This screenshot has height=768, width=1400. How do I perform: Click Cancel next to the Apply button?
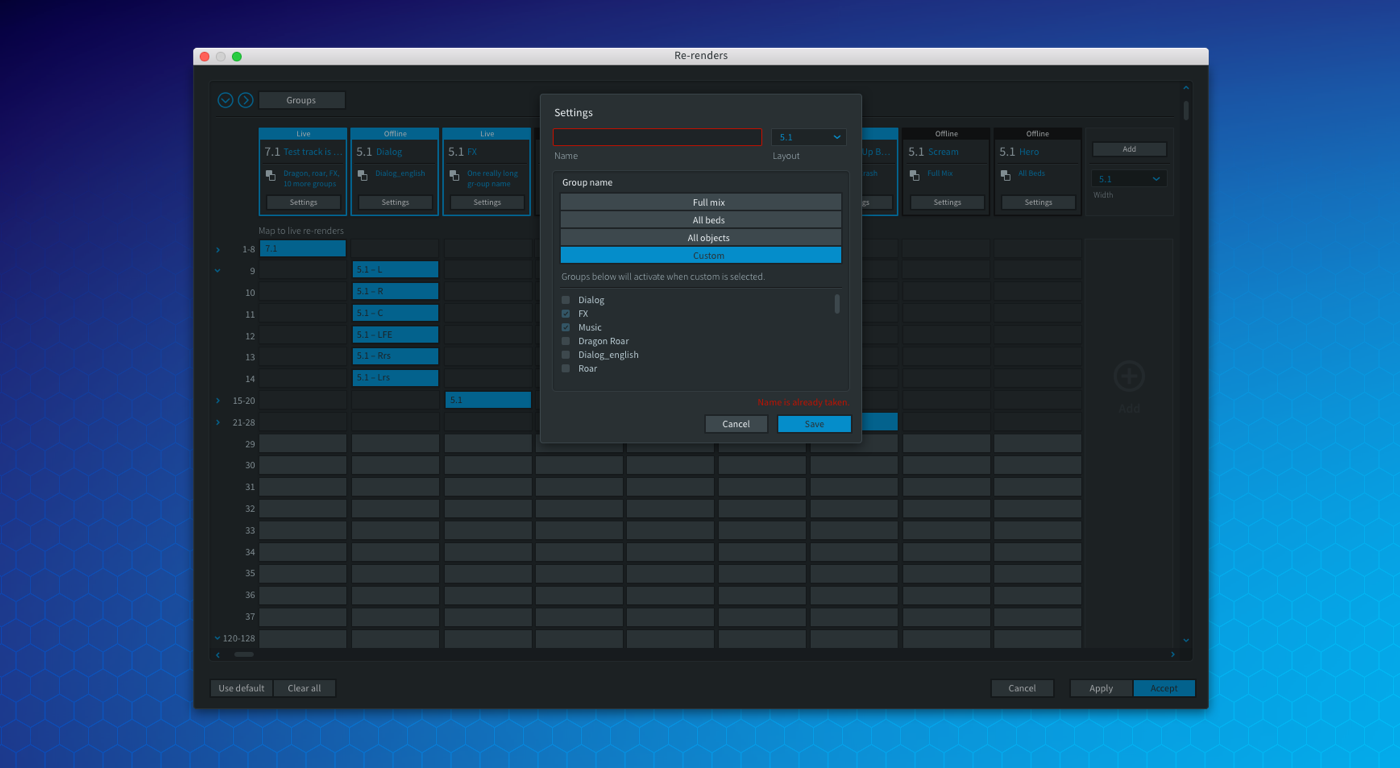[1022, 688]
